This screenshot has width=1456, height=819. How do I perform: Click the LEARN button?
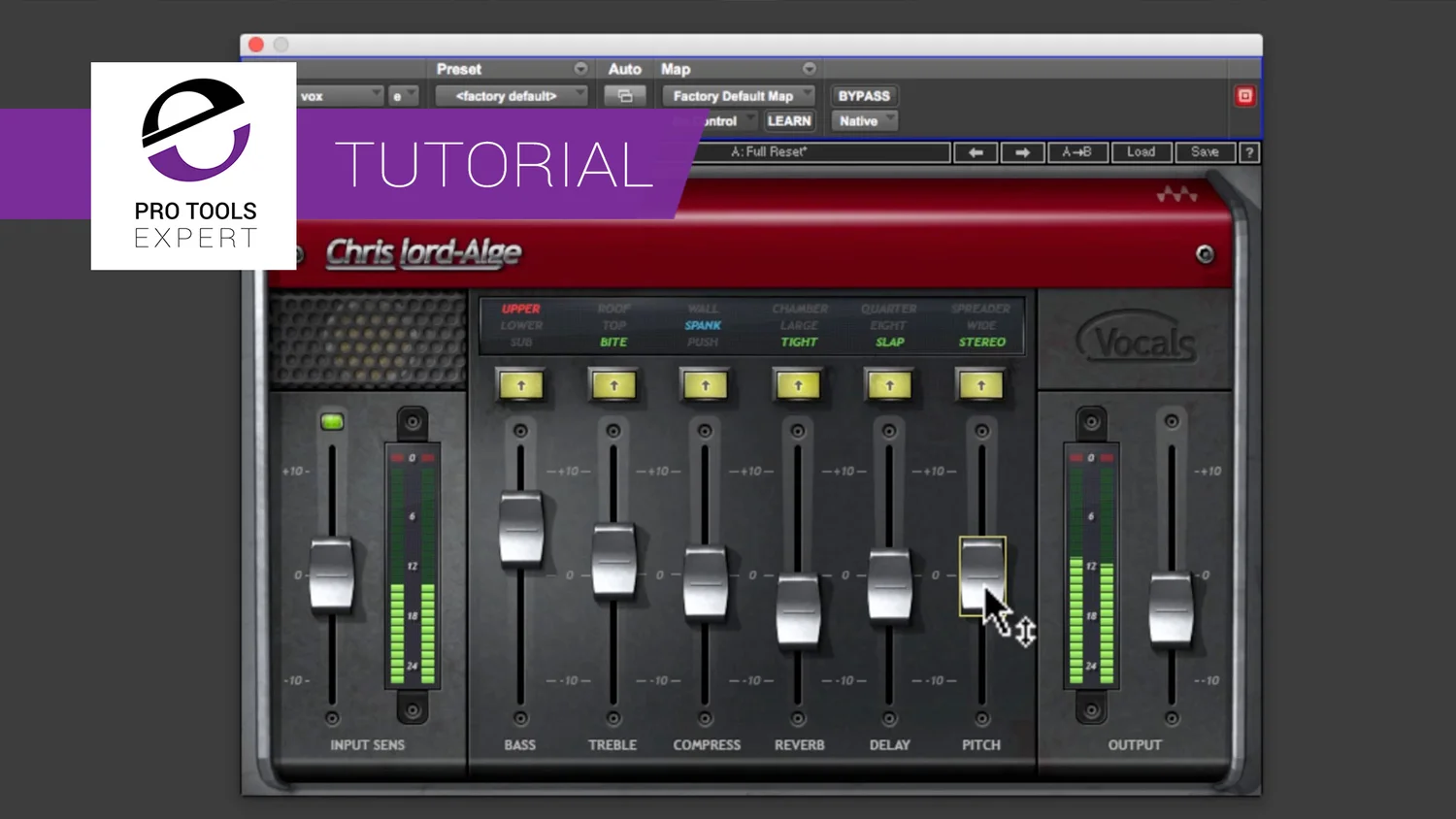789,121
